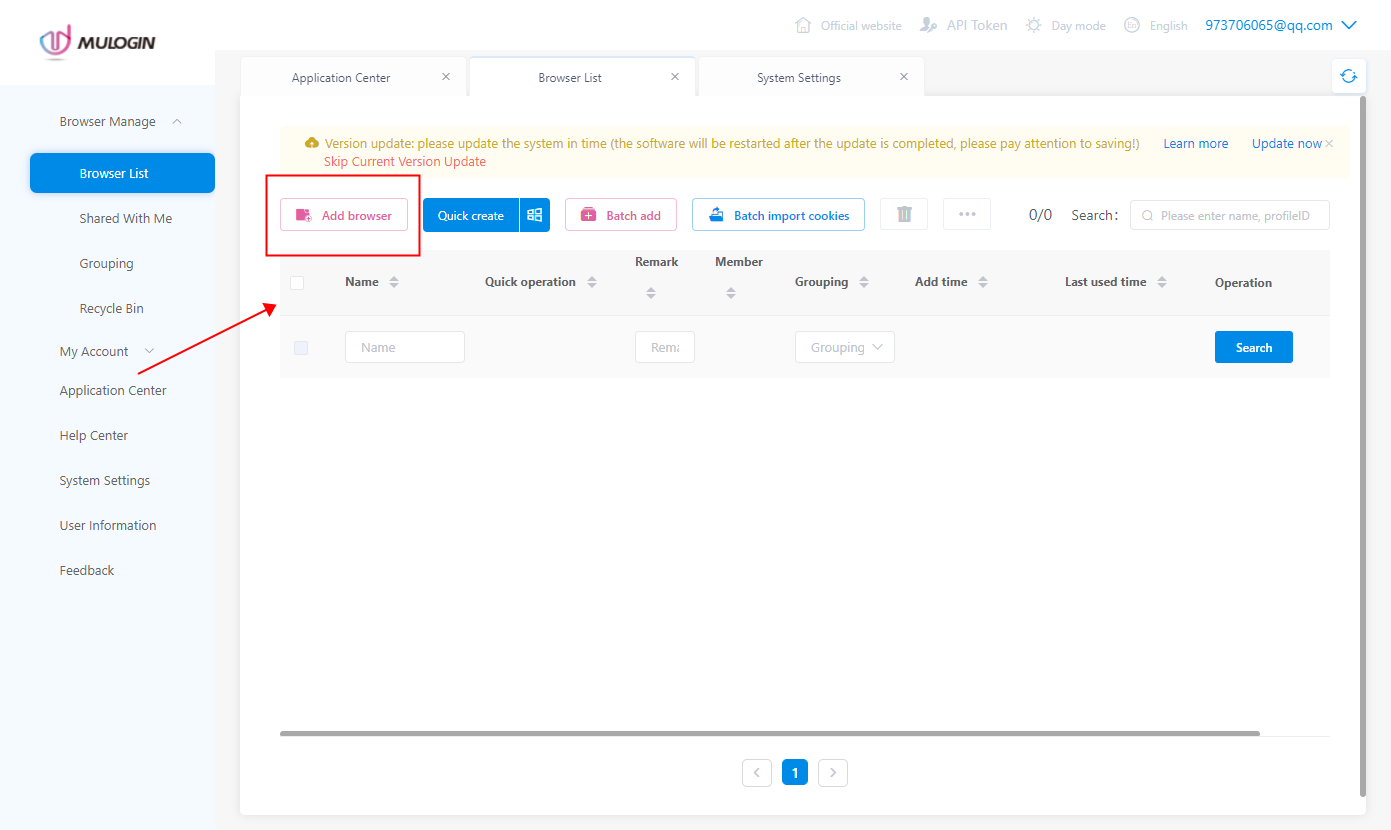Toggle Day mode sun icon
Image resolution: width=1391 pixels, height=830 pixels.
coord(1034,25)
